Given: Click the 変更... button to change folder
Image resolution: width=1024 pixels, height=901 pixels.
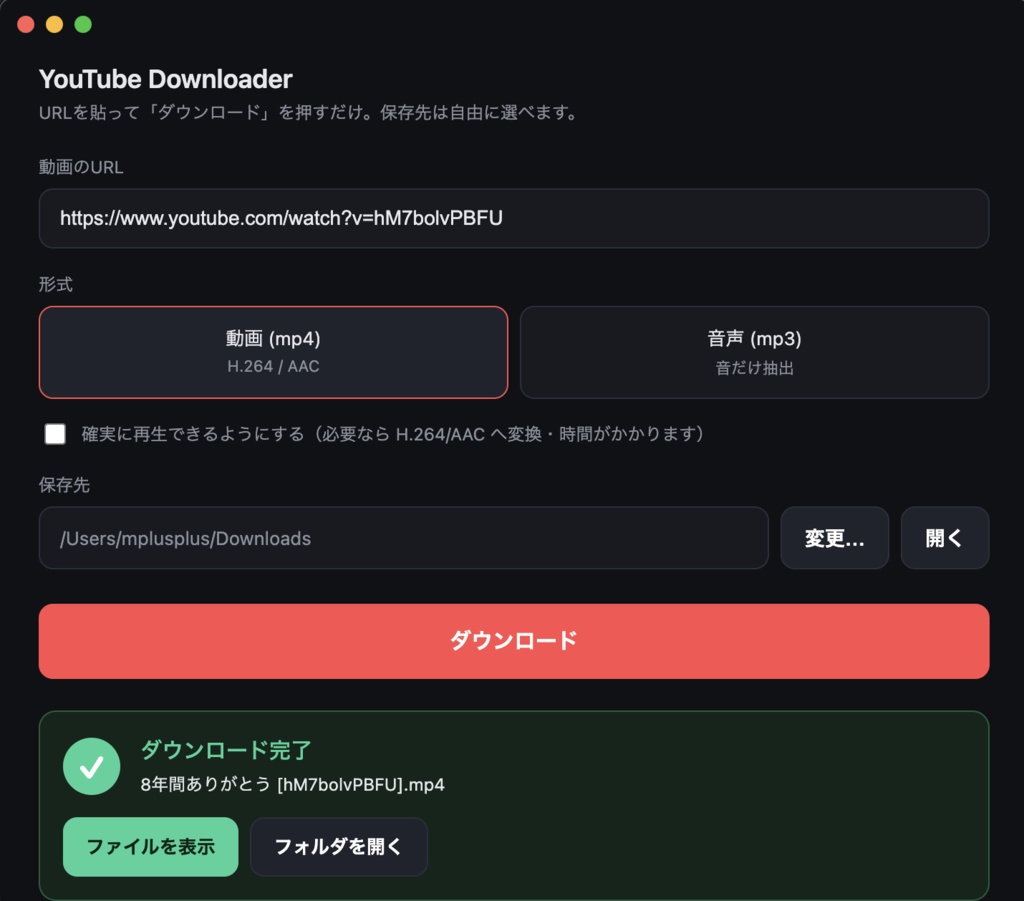Looking at the screenshot, I should [835, 538].
